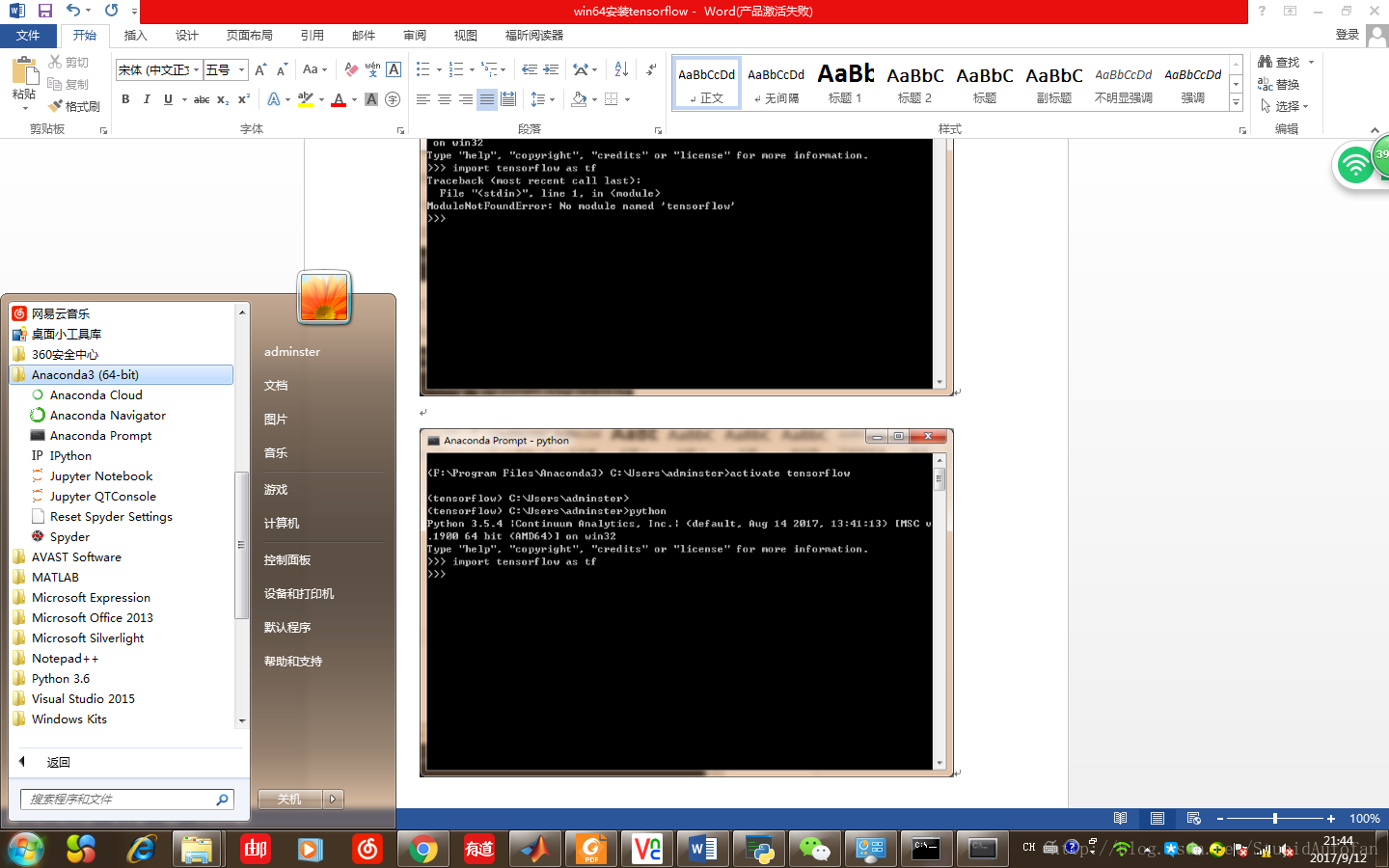This screenshot has width=1389, height=868.
Task: Click the Start menu search box
Action: click(126, 800)
